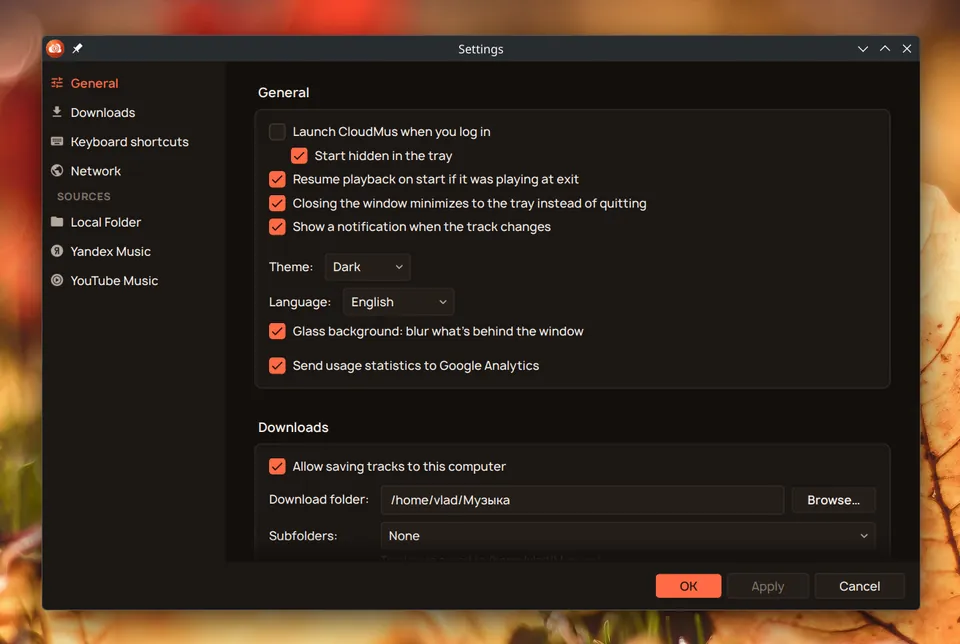The width and height of the screenshot is (960, 644).
Task: Select General in the settings sidebar
Action: tap(94, 83)
